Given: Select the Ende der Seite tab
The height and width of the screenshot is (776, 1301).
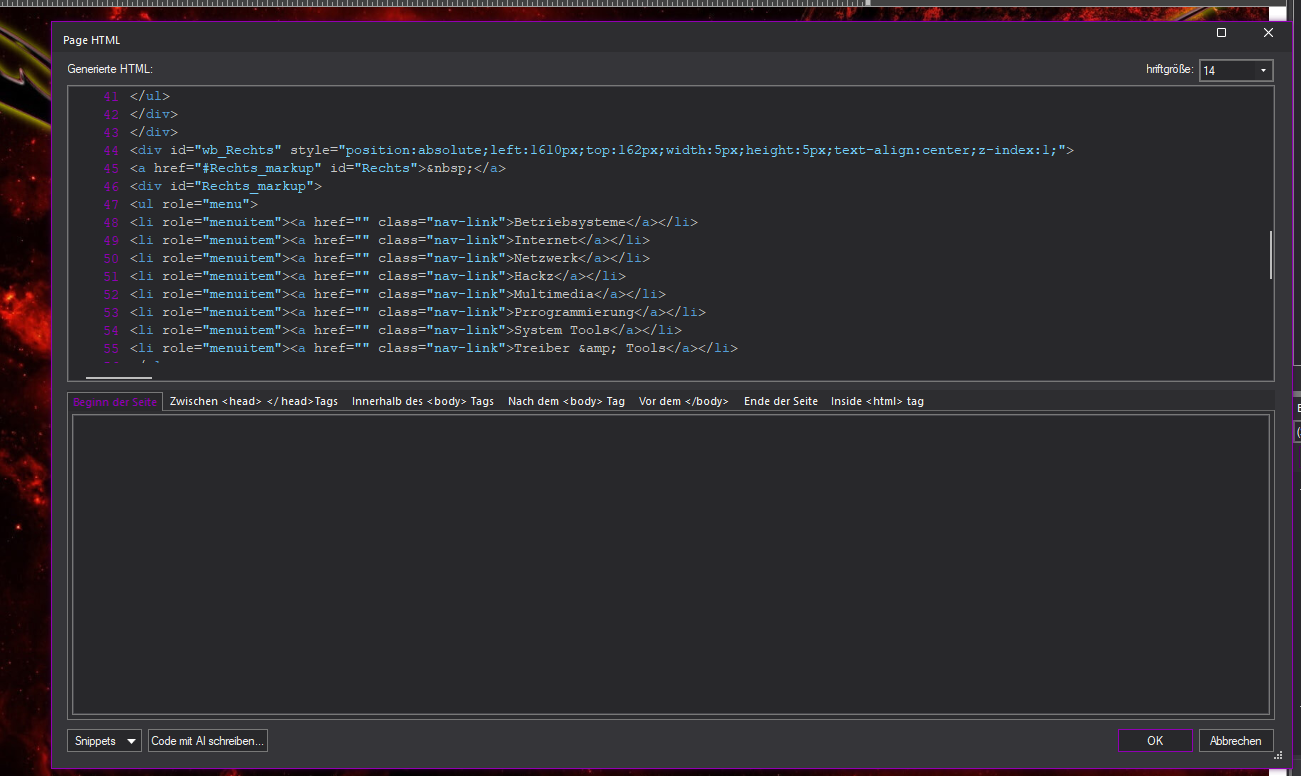Looking at the screenshot, I should (x=781, y=401).
